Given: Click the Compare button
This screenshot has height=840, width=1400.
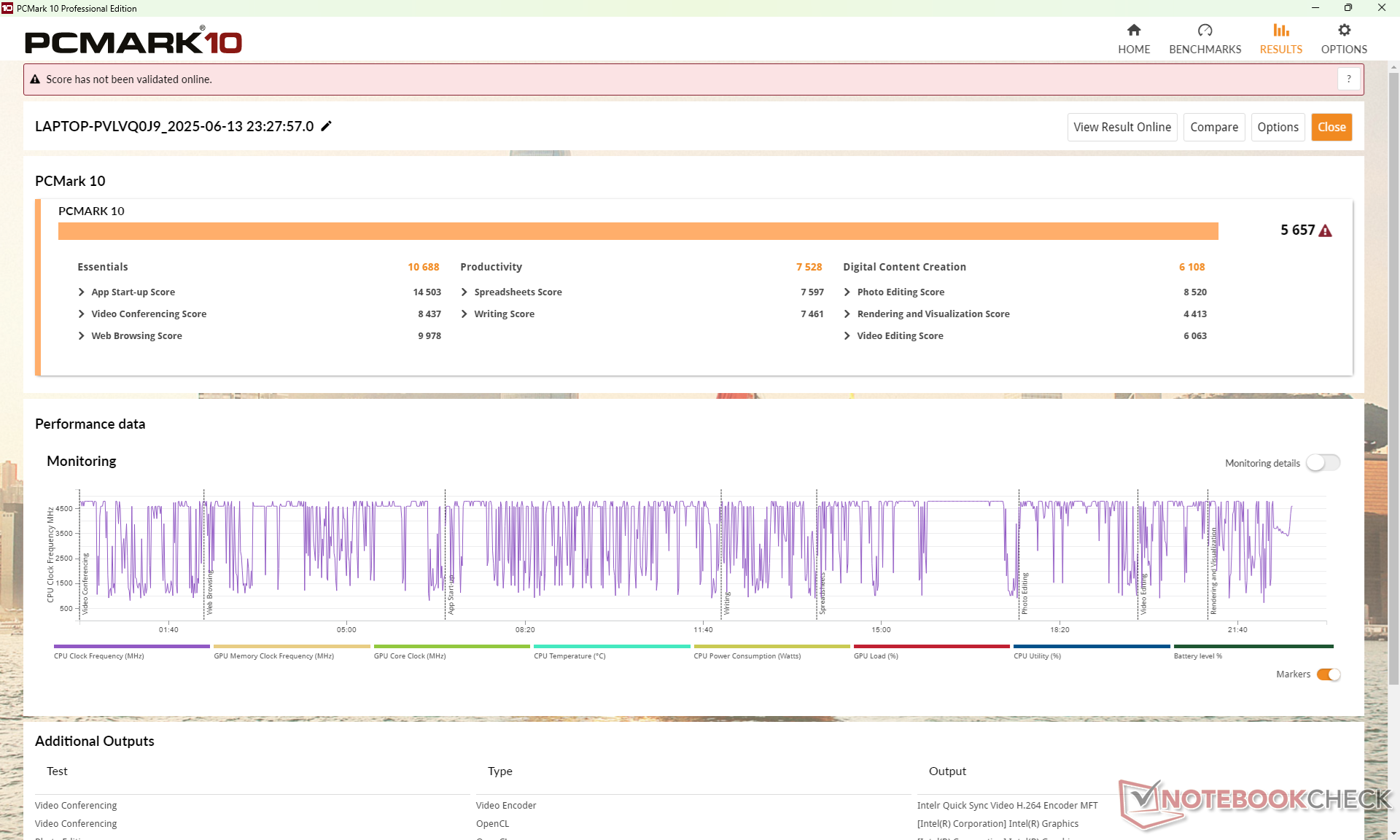Looking at the screenshot, I should 1213,127.
